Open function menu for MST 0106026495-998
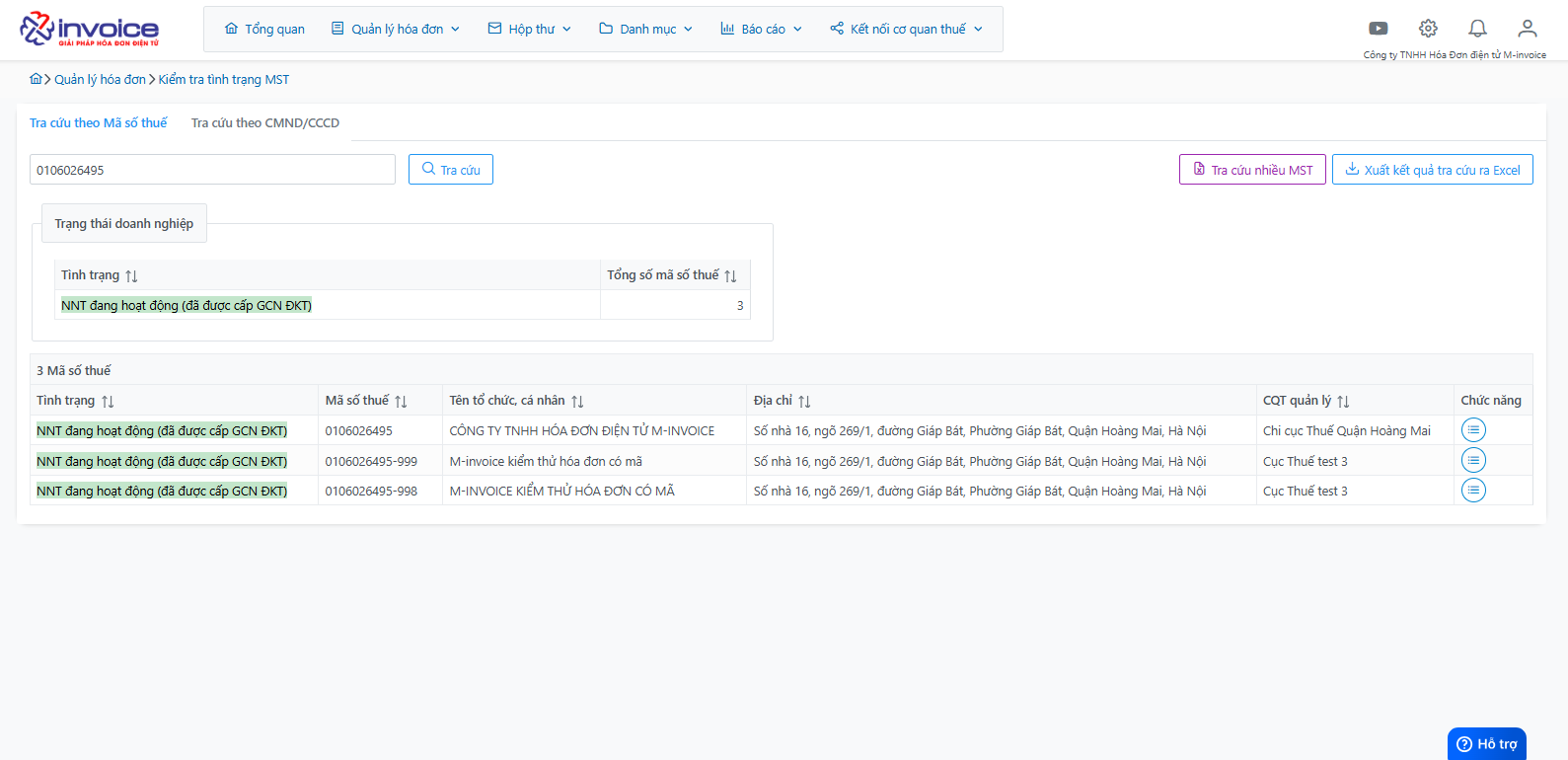 (x=1473, y=491)
